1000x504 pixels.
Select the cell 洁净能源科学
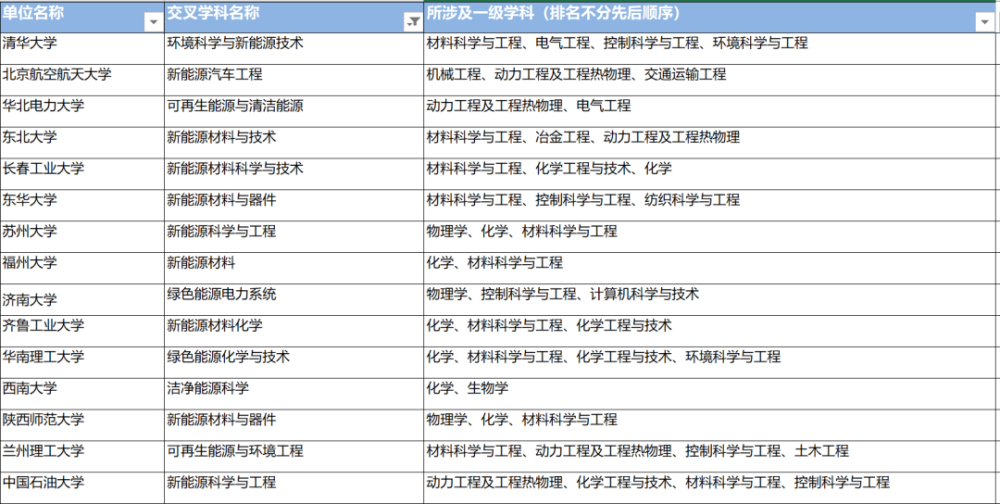coord(293,393)
